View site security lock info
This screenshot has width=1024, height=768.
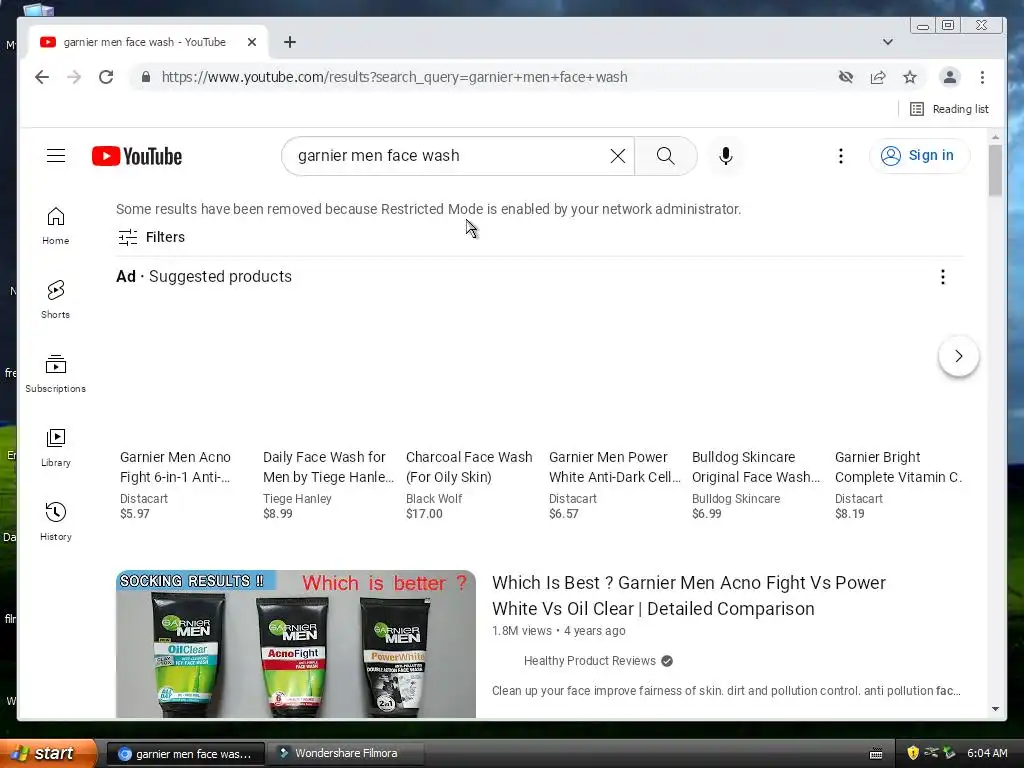pyautogui.click(x=146, y=77)
